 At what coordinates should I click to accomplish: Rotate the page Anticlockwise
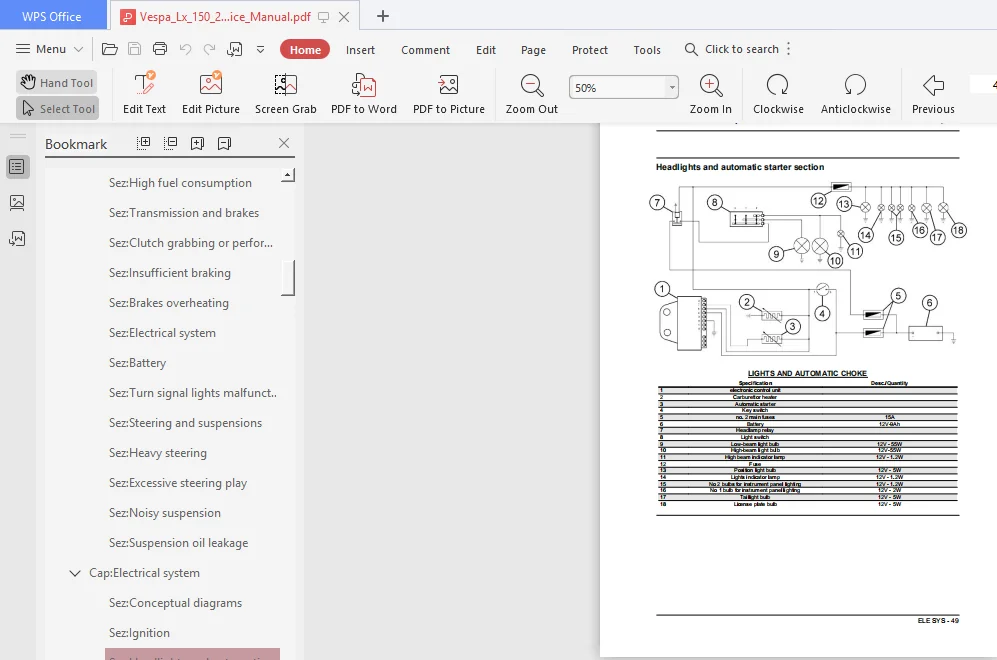pyautogui.click(x=855, y=93)
